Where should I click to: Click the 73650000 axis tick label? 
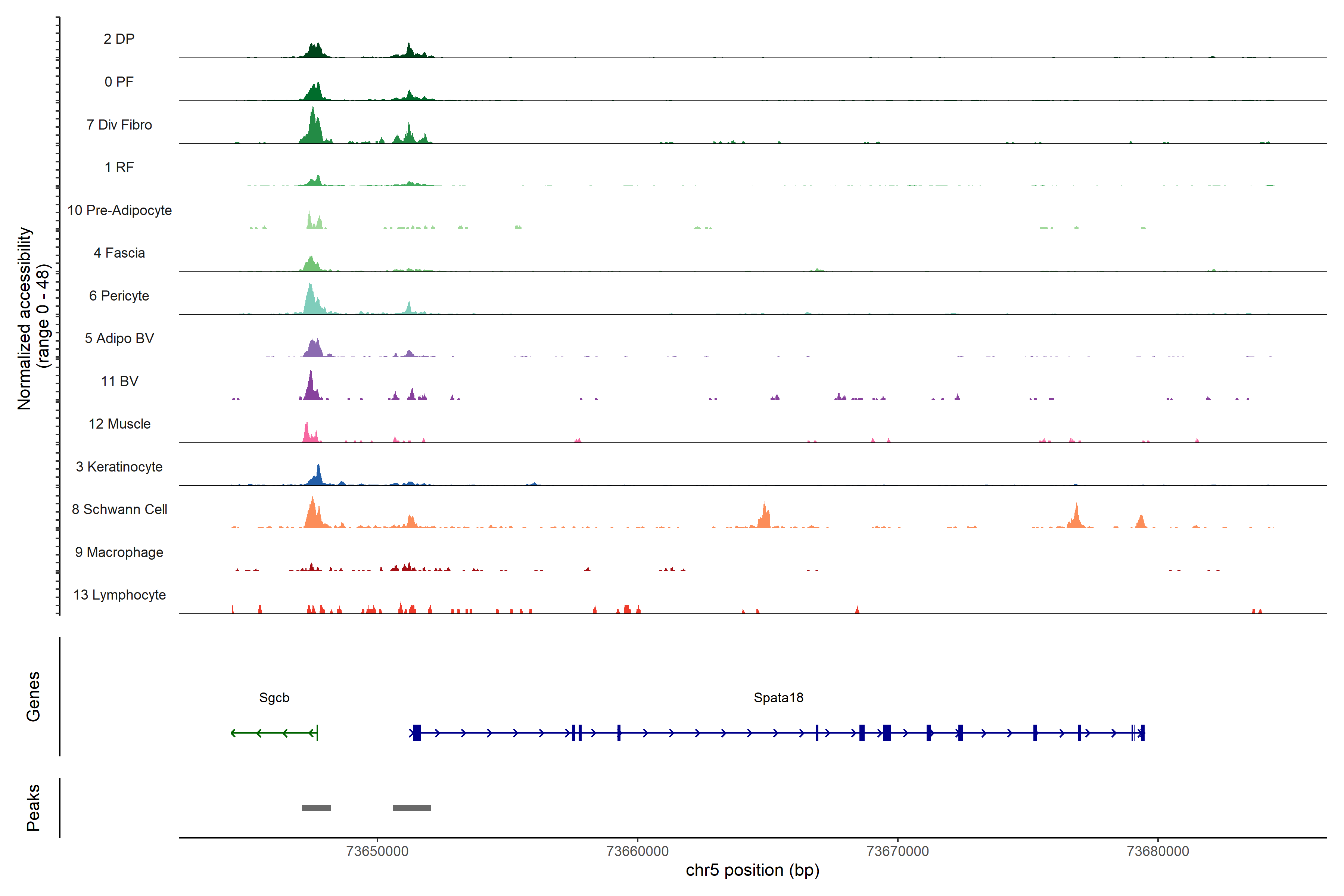[377, 851]
